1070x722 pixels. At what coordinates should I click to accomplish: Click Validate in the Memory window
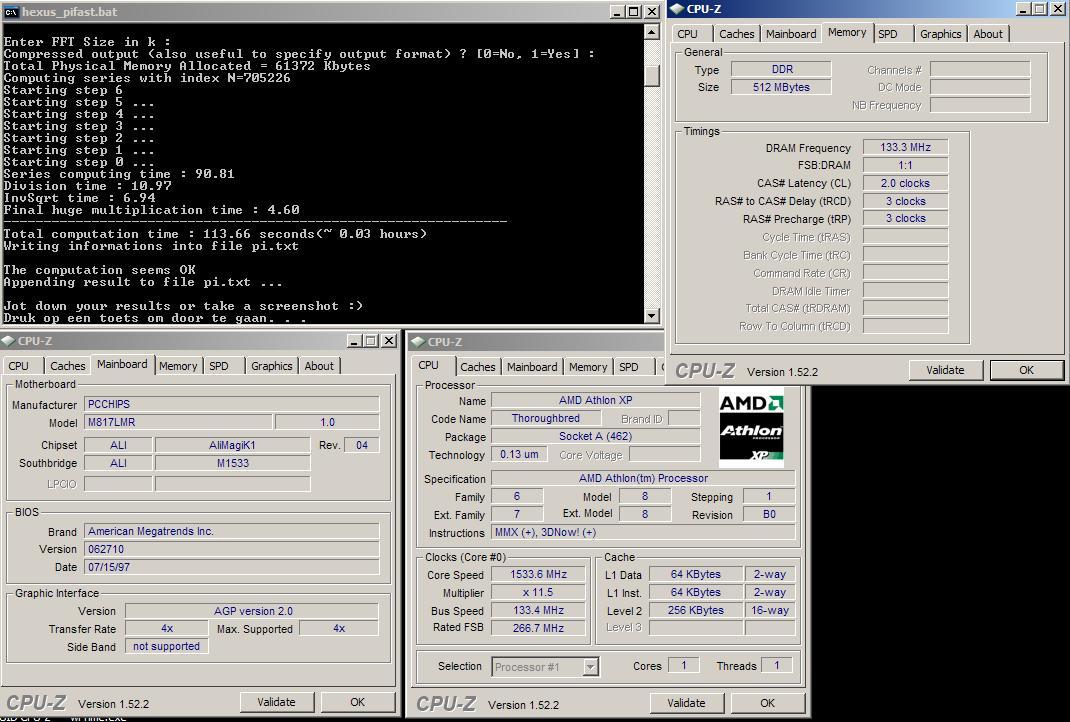tap(946, 370)
